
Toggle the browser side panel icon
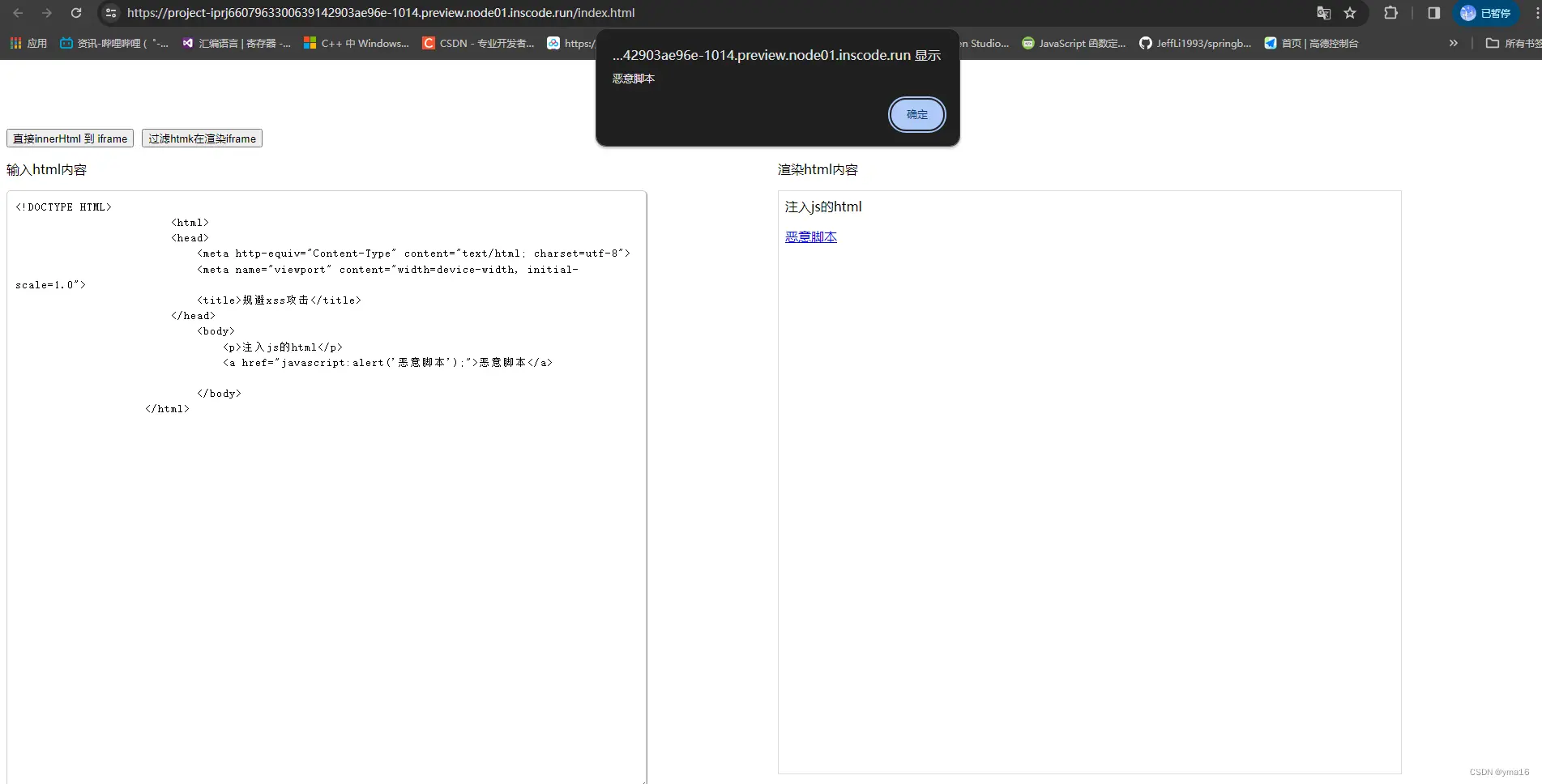point(1434,13)
